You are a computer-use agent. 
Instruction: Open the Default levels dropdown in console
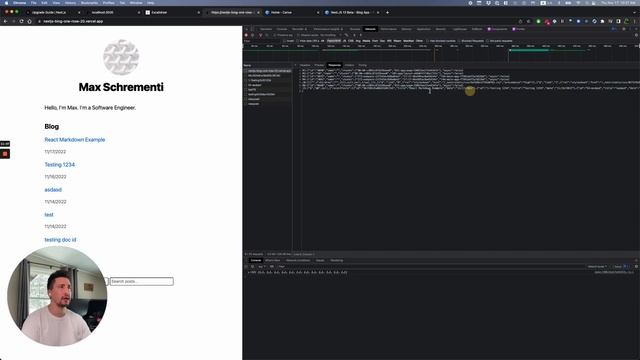[x=597, y=267]
